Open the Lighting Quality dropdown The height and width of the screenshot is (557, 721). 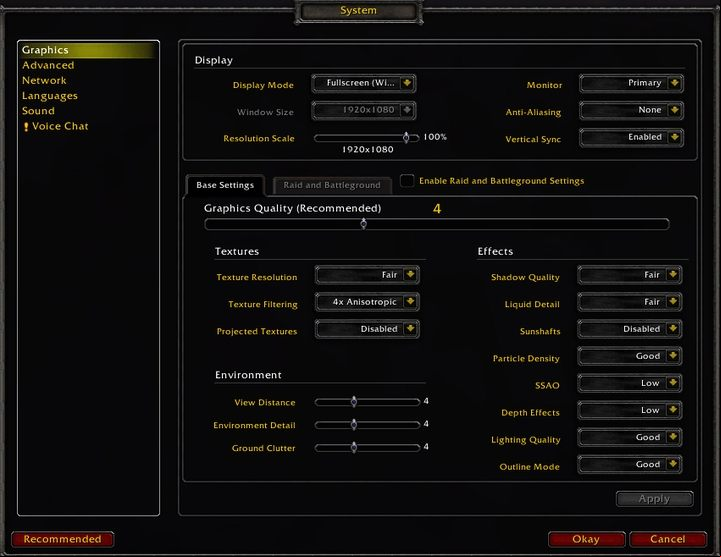(x=629, y=438)
